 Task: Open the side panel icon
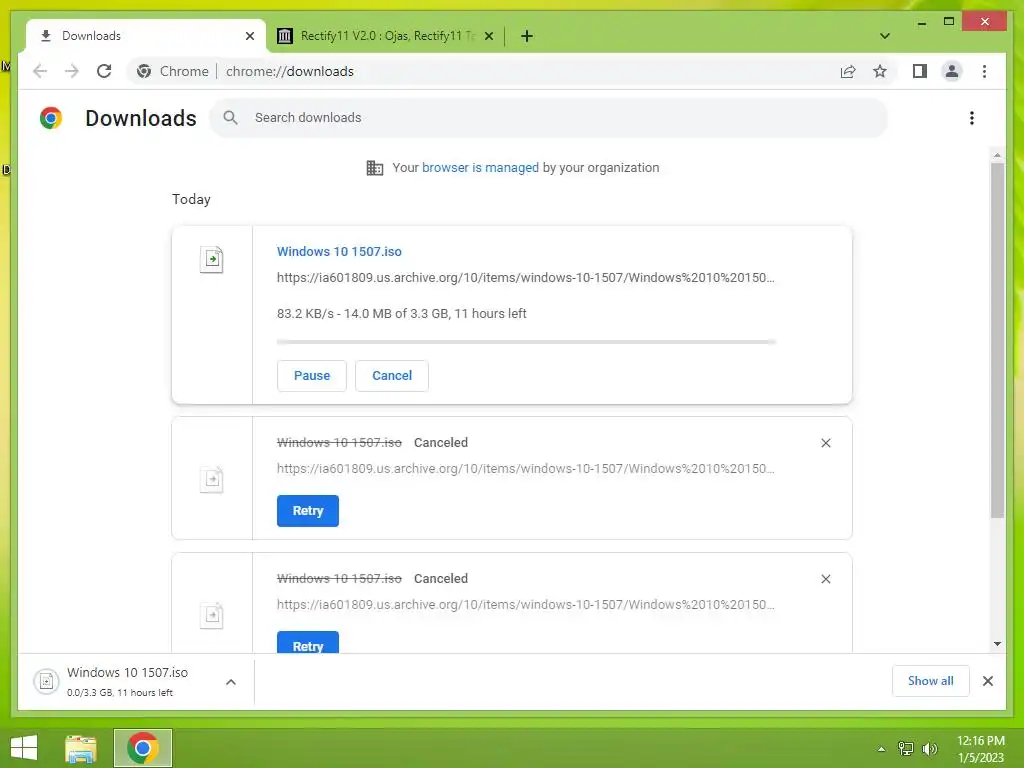tap(920, 71)
